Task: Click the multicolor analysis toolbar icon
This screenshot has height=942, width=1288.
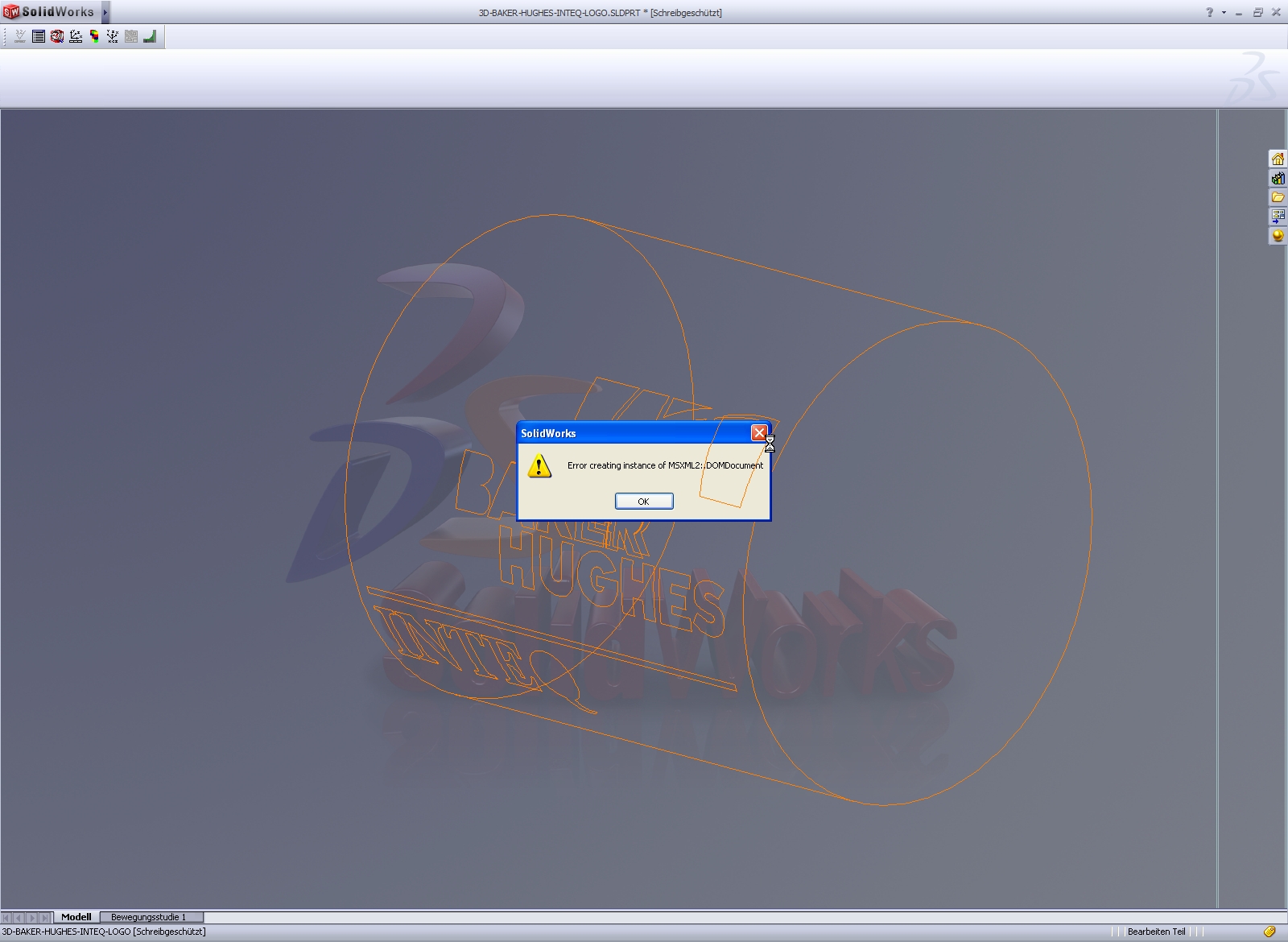Action: tap(94, 36)
